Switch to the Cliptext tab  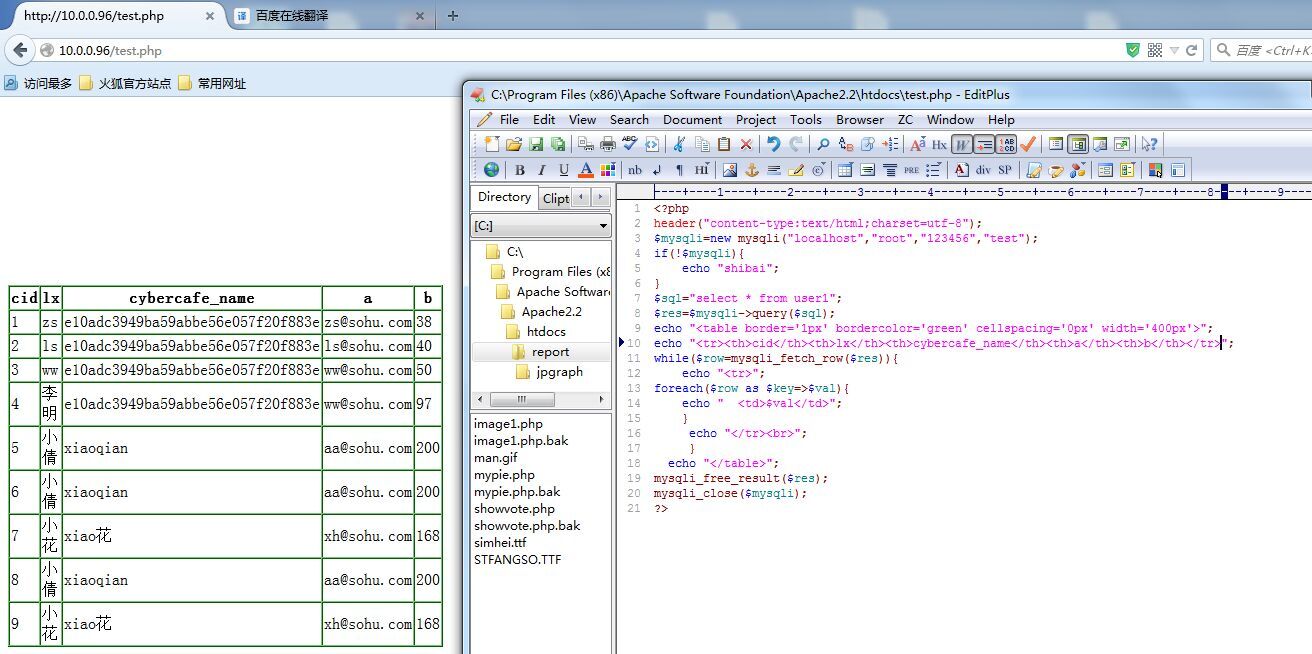point(555,198)
